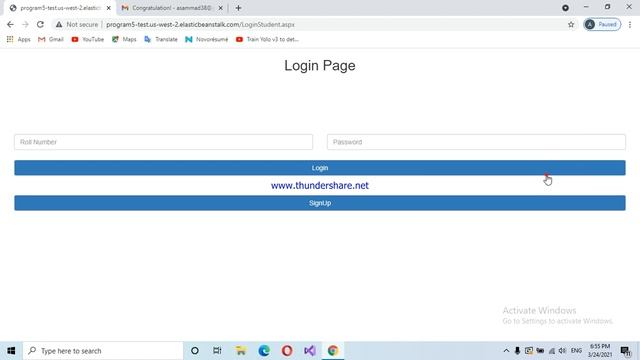This screenshot has width=640, height=360.
Task: Click the Not secure warning icon
Action: [59, 24]
